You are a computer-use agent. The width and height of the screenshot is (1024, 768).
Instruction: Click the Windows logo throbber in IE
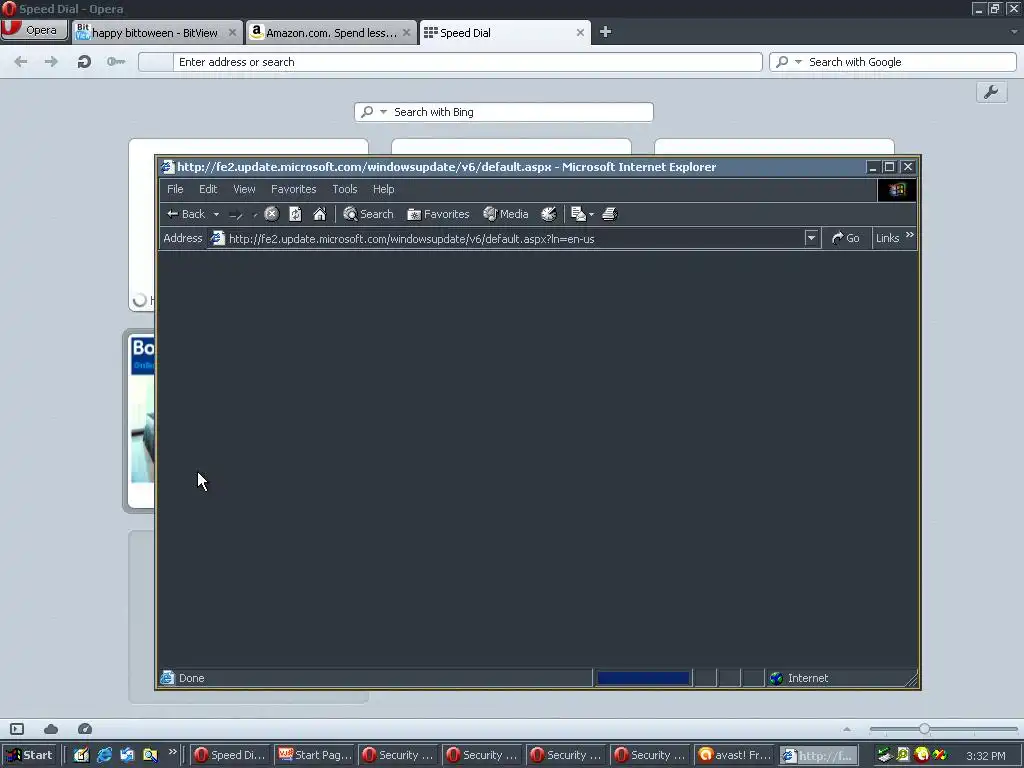897,189
